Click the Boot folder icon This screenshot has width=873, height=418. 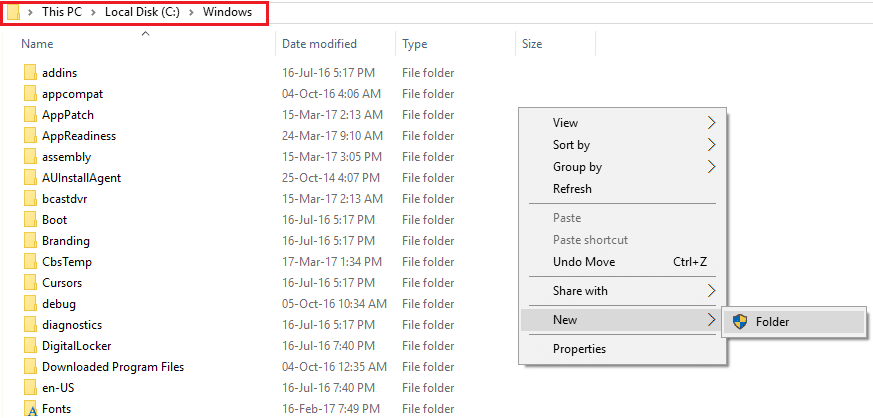31,220
